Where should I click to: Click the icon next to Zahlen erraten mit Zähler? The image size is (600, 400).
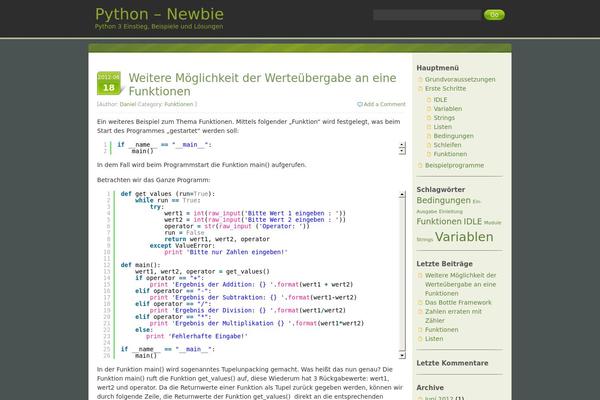pos(420,312)
